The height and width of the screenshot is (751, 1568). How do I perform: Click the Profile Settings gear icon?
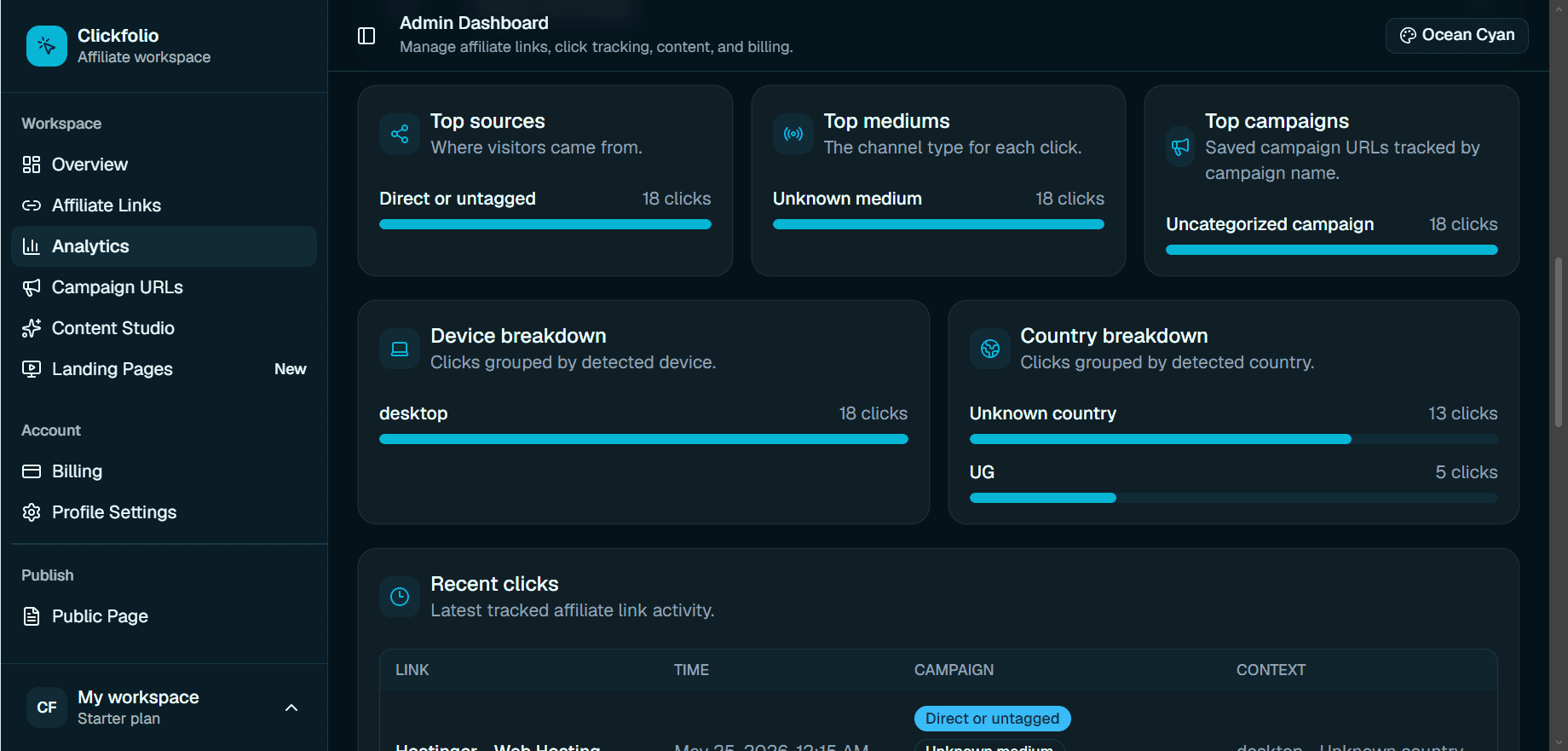point(32,512)
